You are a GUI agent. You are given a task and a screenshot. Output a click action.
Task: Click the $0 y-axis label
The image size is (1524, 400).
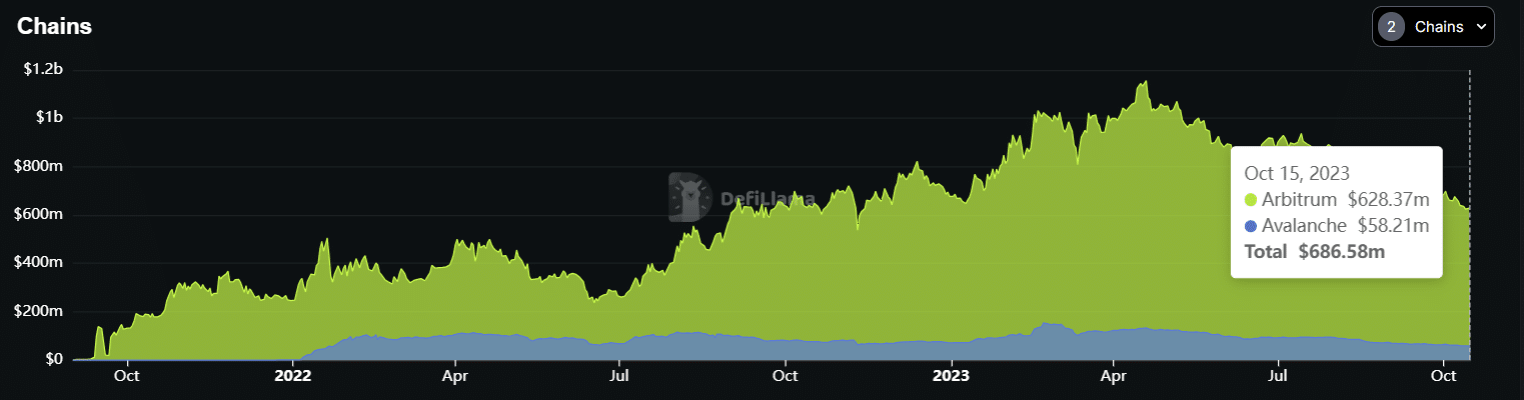pos(53,359)
